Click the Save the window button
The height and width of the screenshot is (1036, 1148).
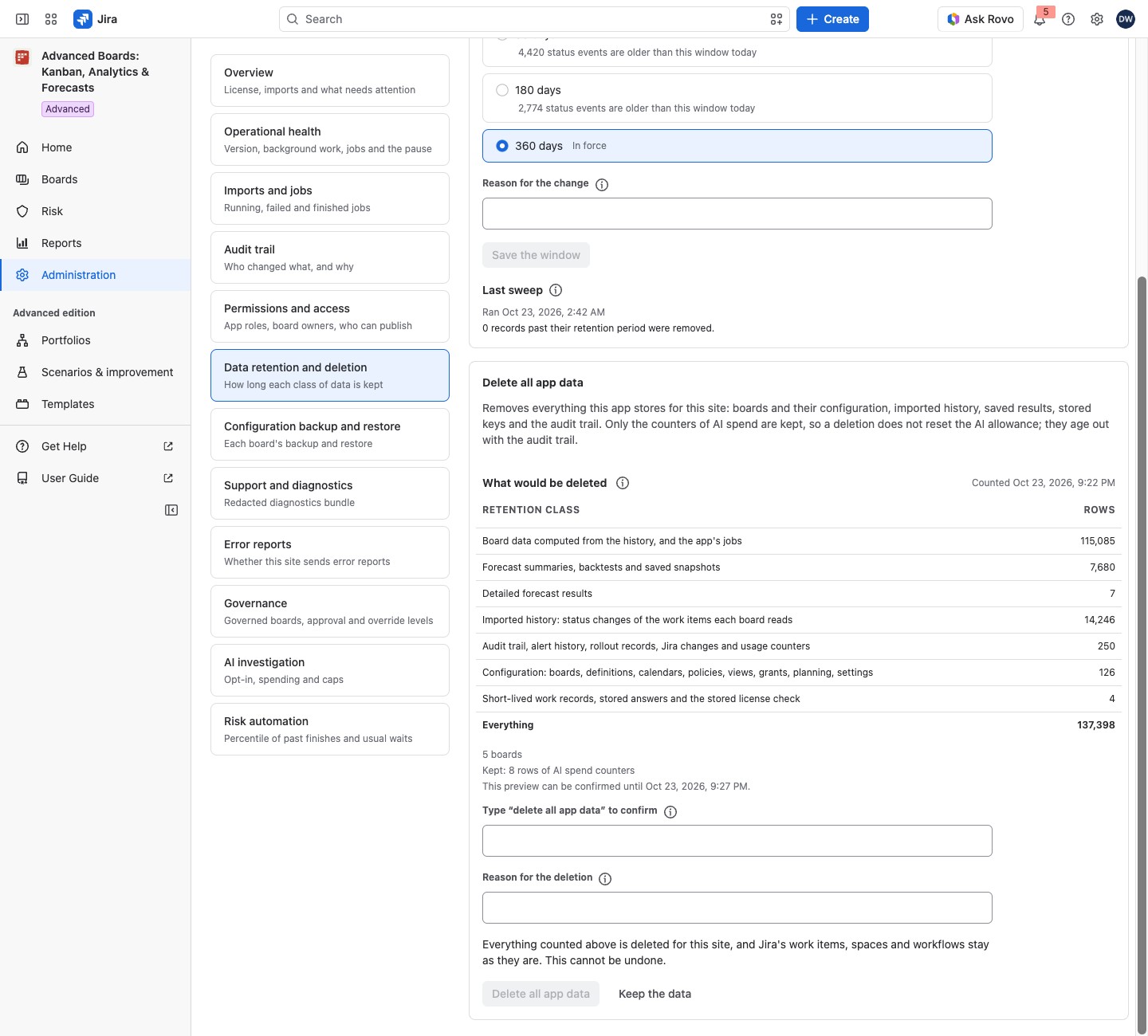point(536,255)
